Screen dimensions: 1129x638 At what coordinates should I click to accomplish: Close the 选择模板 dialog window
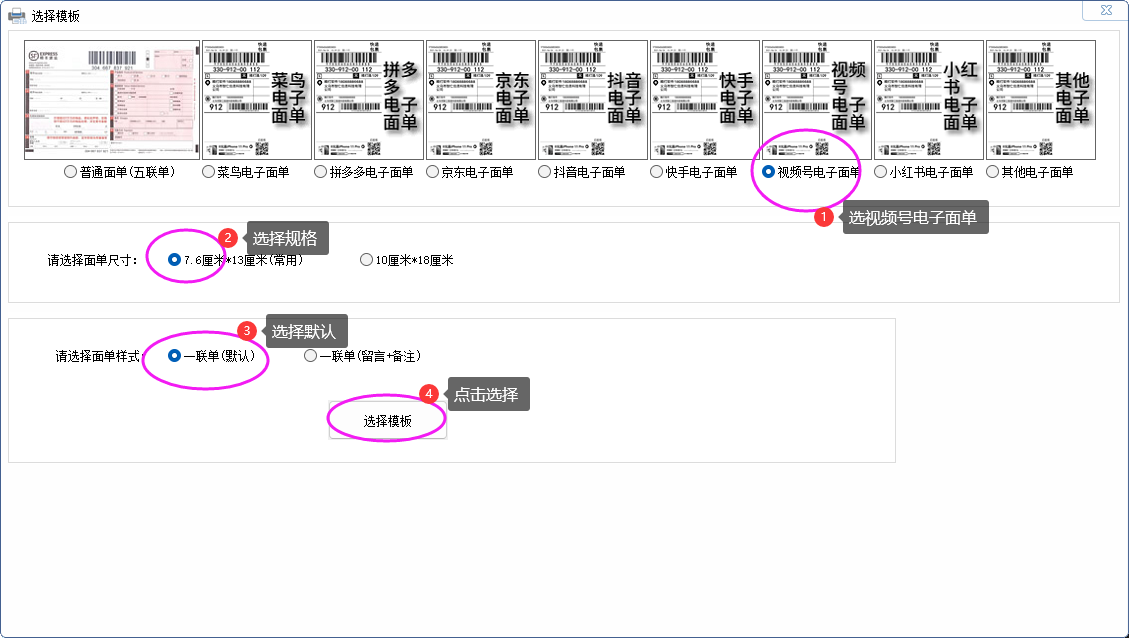[x=1105, y=11]
